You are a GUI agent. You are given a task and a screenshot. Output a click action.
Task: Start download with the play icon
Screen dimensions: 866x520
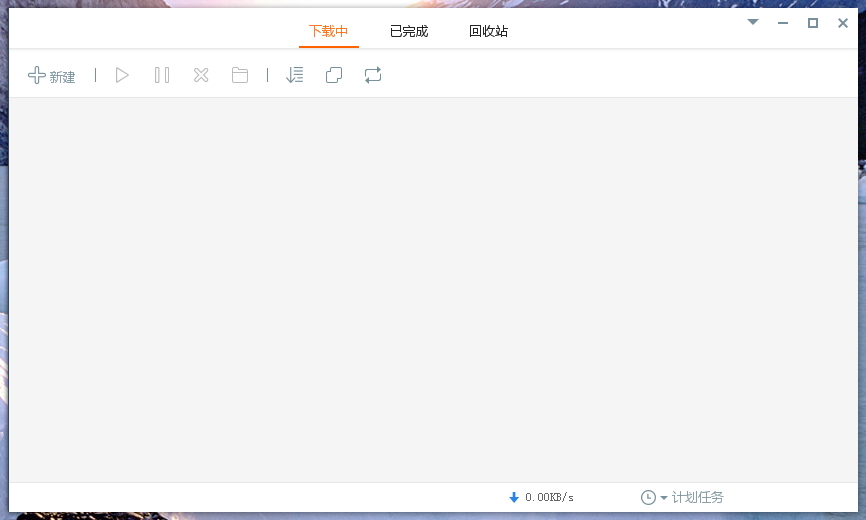(x=122, y=75)
